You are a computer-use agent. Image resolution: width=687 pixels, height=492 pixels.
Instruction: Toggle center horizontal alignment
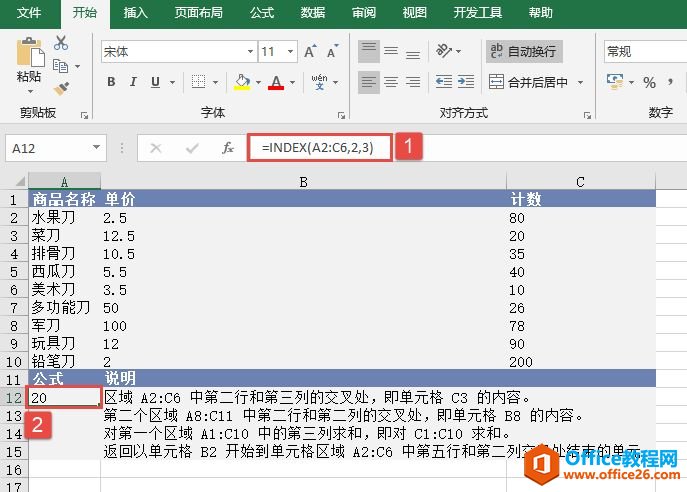[391, 82]
